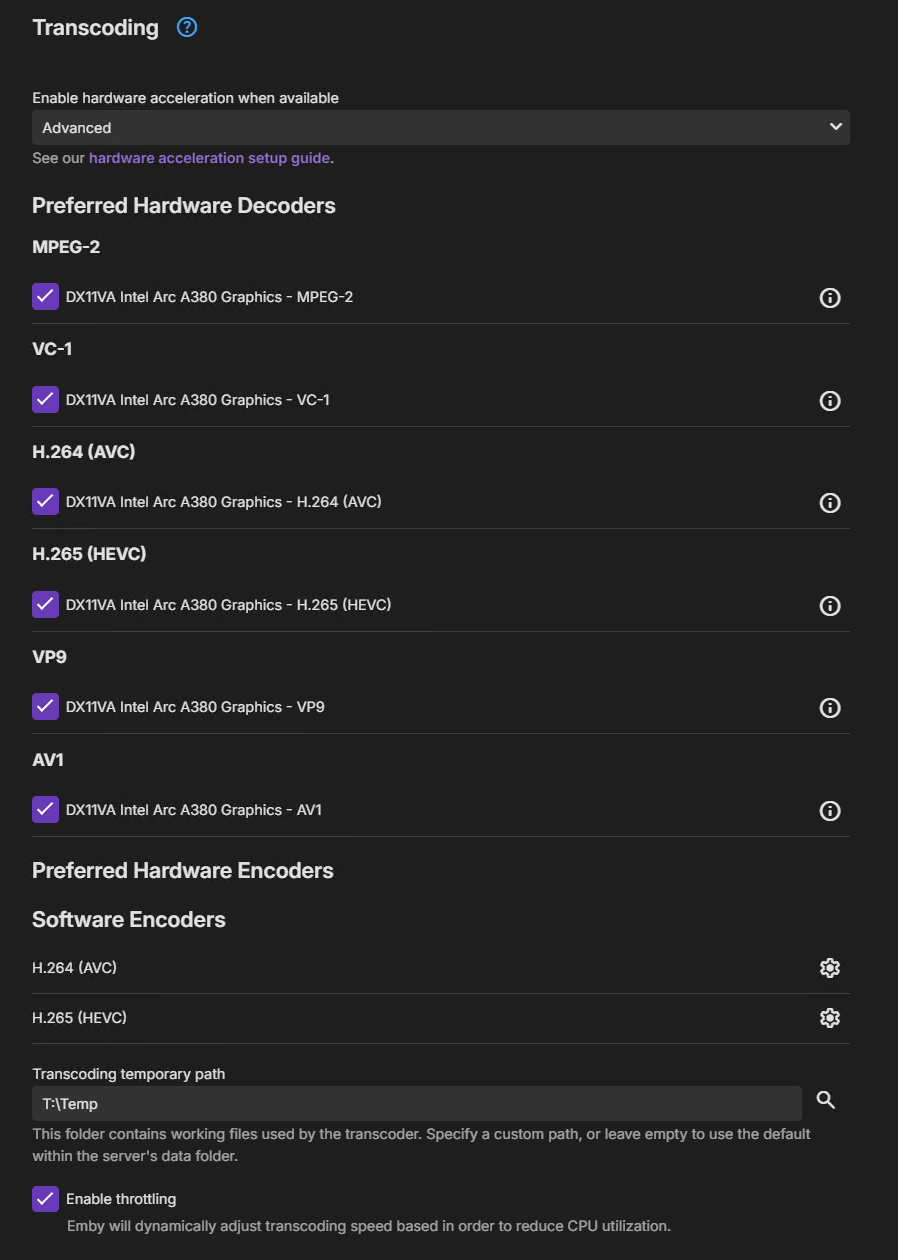Image resolution: width=898 pixels, height=1260 pixels.
Task: Toggle the DX11VA AV1 decoder checkbox
Action: coord(45,809)
